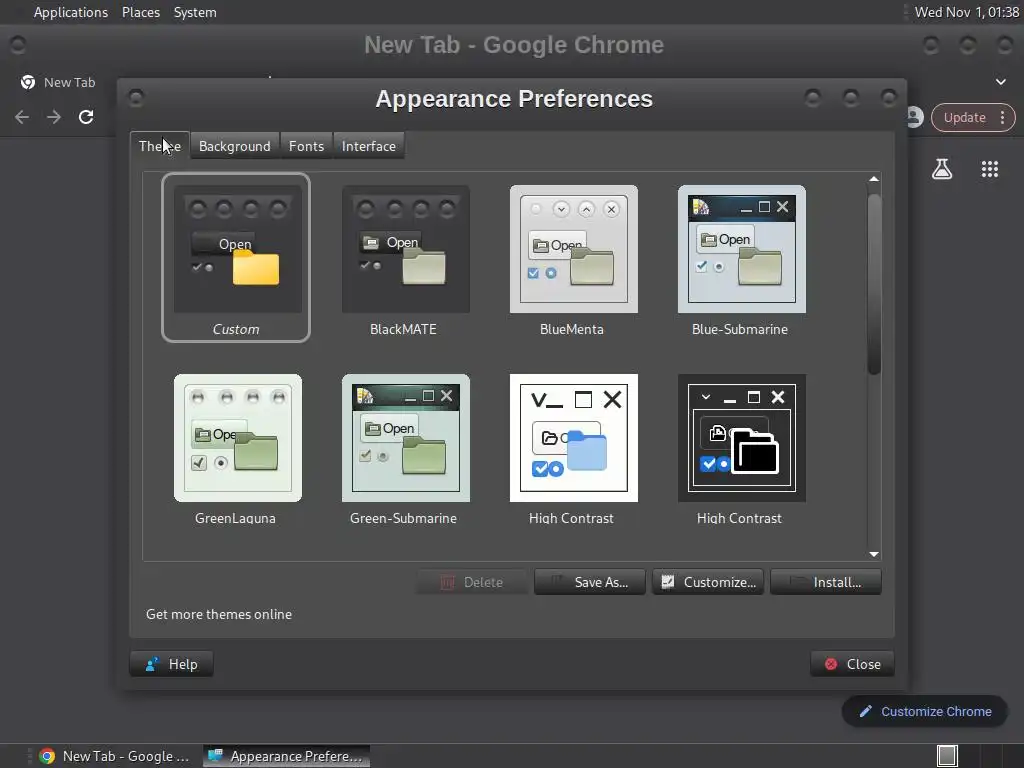This screenshot has width=1024, height=768.
Task: Switch to the Theme tab
Action: point(160,146)
